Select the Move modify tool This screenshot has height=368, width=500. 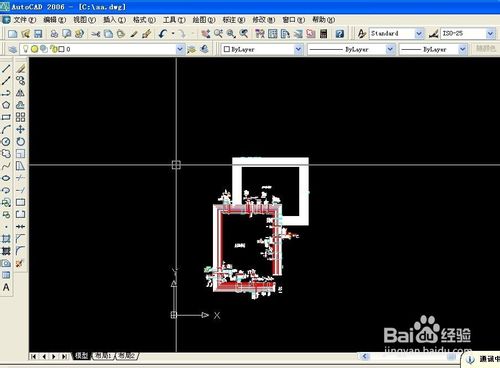pyautogui.click(x=20, y=129)
